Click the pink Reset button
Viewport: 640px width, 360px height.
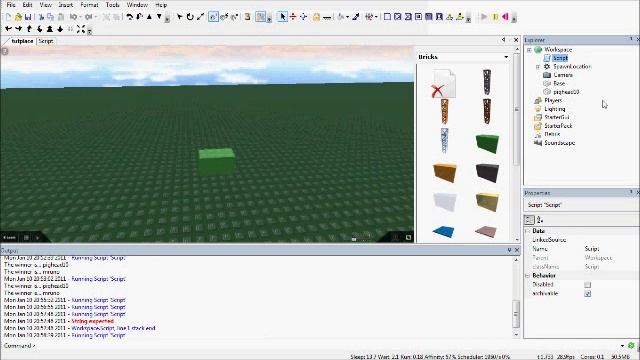pos(505,17)
